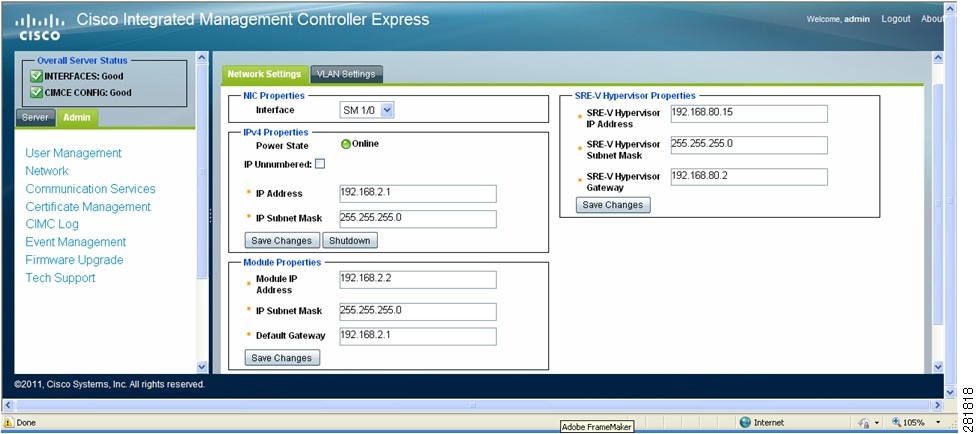
Task: Click main panel scrollbar down arrow
Action: (938, 367)
